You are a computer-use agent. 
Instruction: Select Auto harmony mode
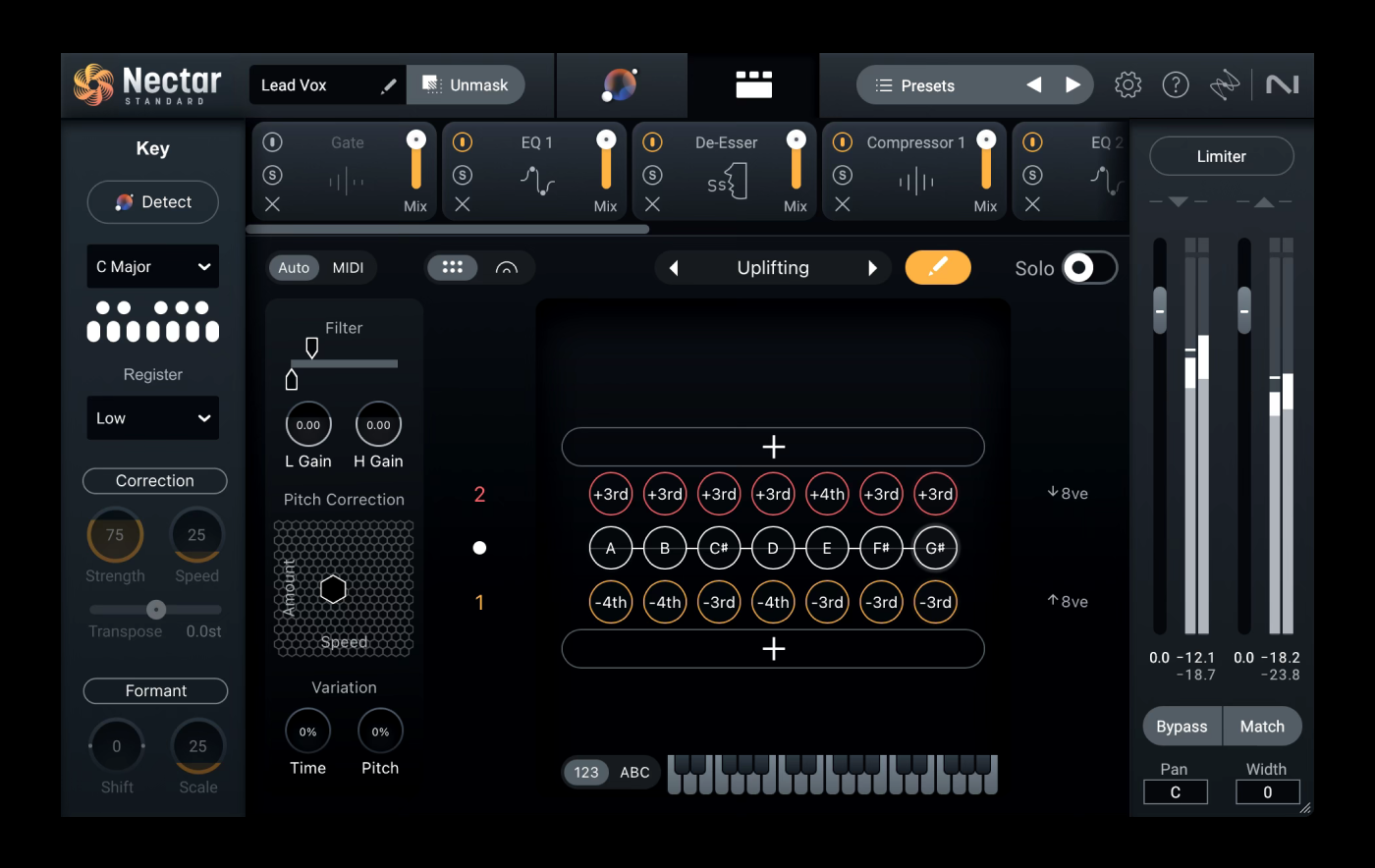(294, 267)
